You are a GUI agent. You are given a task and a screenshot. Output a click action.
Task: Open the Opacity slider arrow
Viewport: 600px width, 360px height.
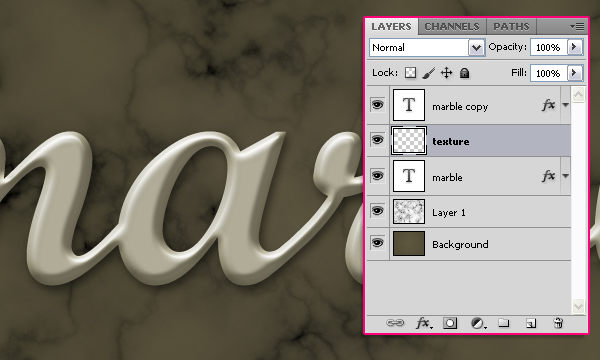(574, 47)
